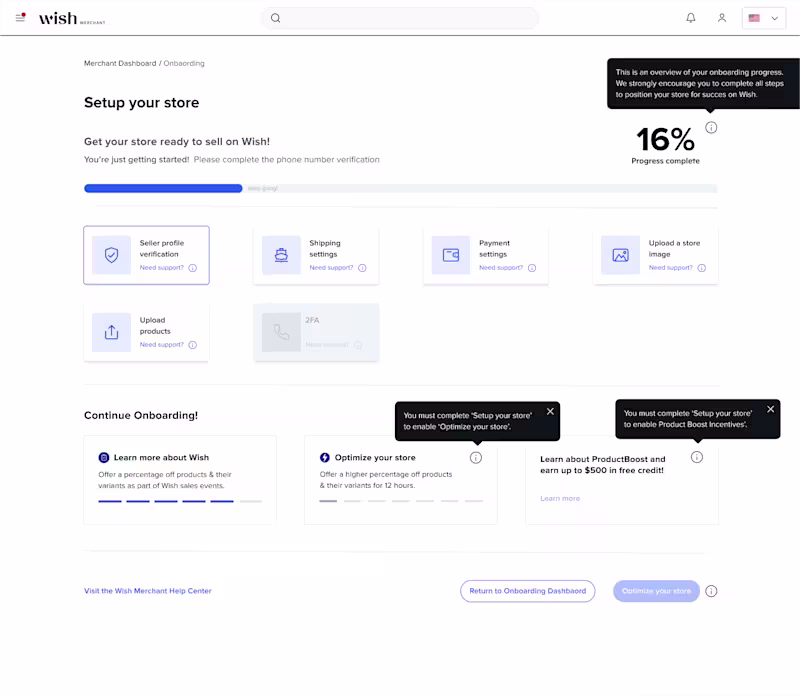Close the Product Boost Incentives tooltip

(x=770, y=409)
